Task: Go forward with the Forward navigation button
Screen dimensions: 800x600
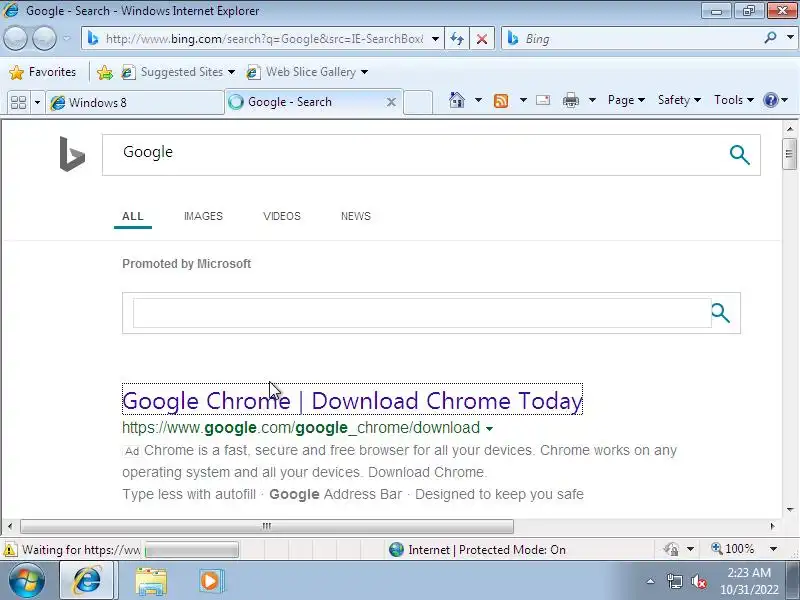Action: [x=44, y=38]
